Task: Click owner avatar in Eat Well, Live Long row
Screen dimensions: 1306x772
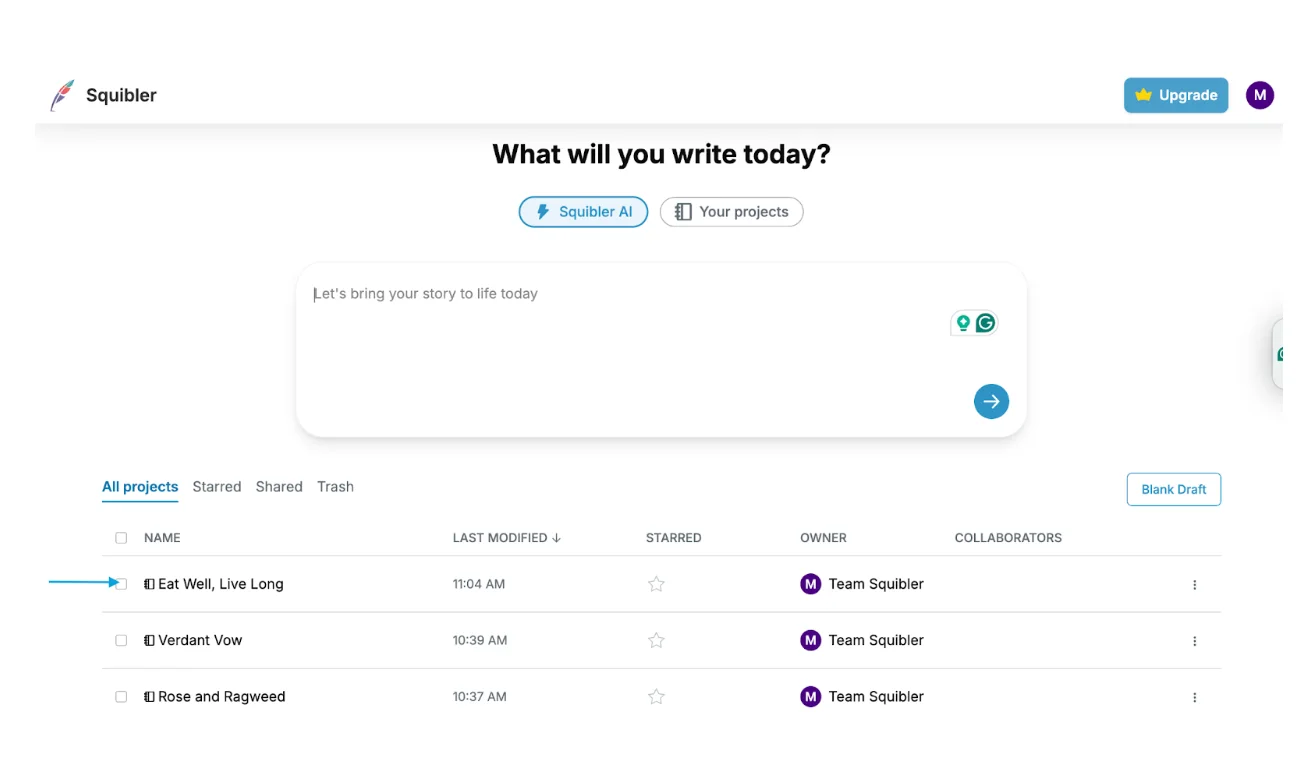Action: pyautogui.click(x=810, y=584)
